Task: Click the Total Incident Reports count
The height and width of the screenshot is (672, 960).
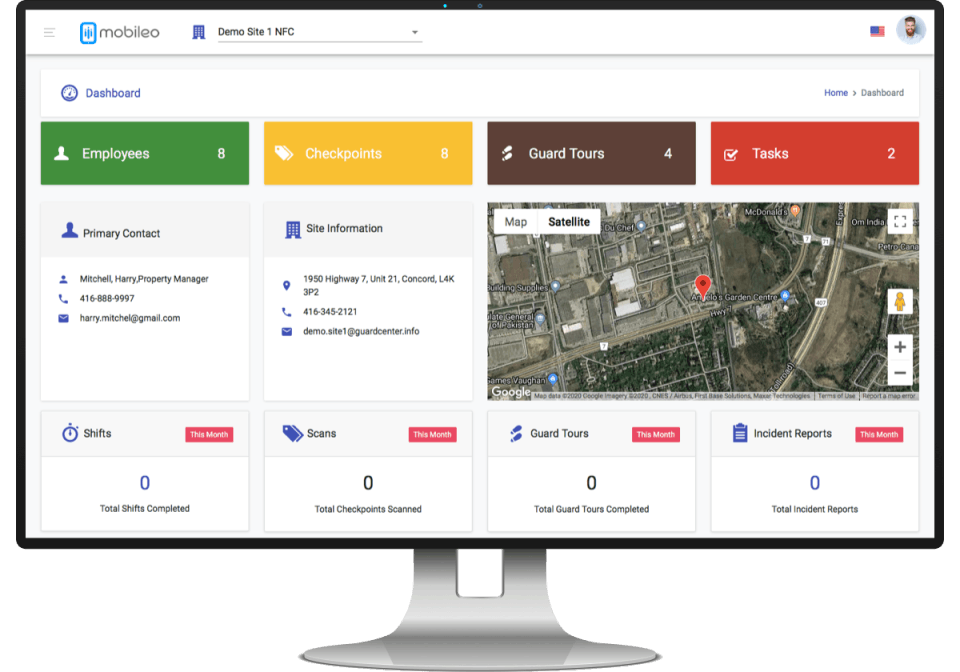Action: [814, 483]
